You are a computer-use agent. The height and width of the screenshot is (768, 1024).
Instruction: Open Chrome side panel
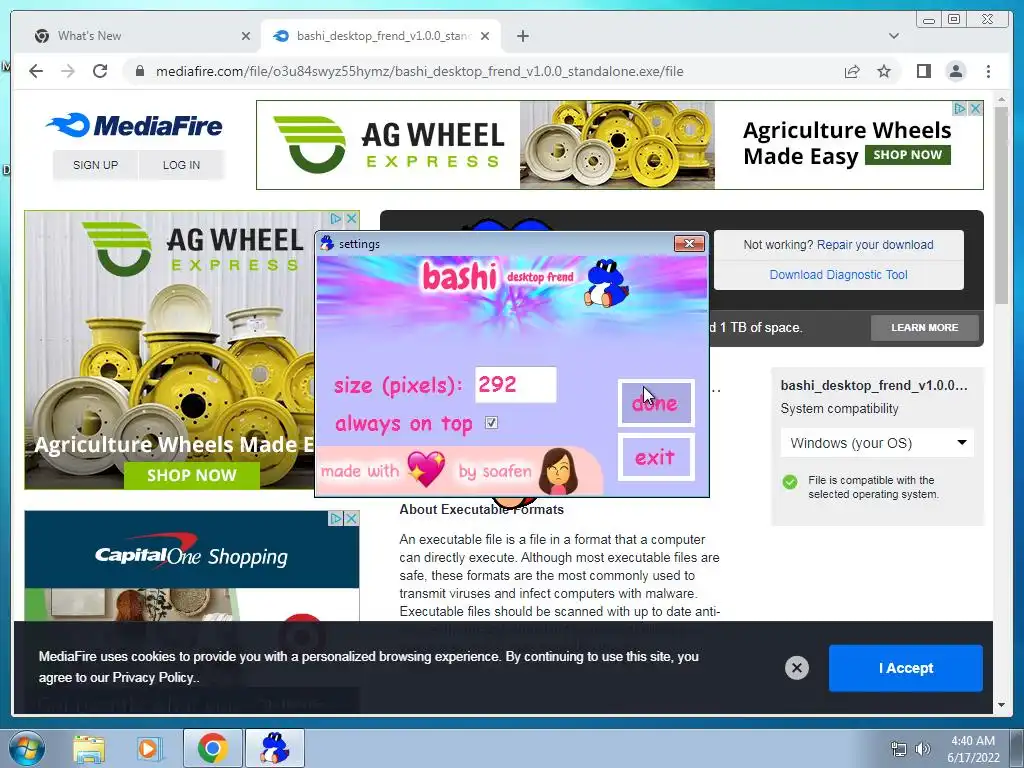point(923,71)
